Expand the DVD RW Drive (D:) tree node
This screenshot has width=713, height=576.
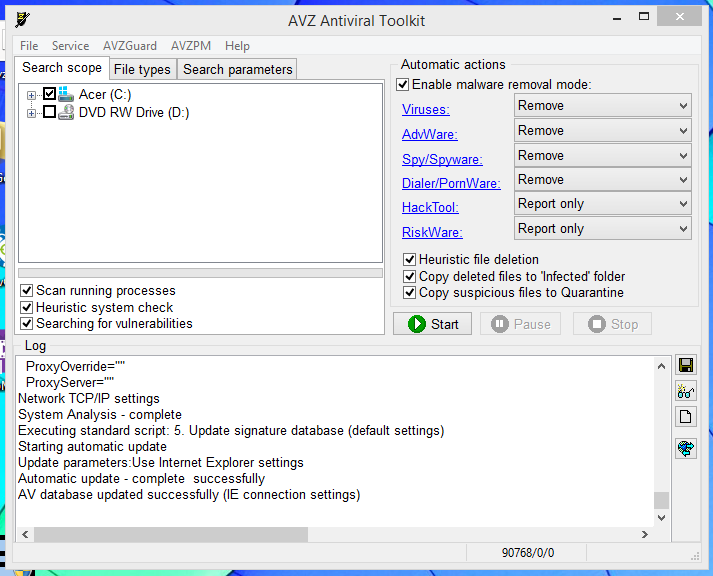coord(31,113)
